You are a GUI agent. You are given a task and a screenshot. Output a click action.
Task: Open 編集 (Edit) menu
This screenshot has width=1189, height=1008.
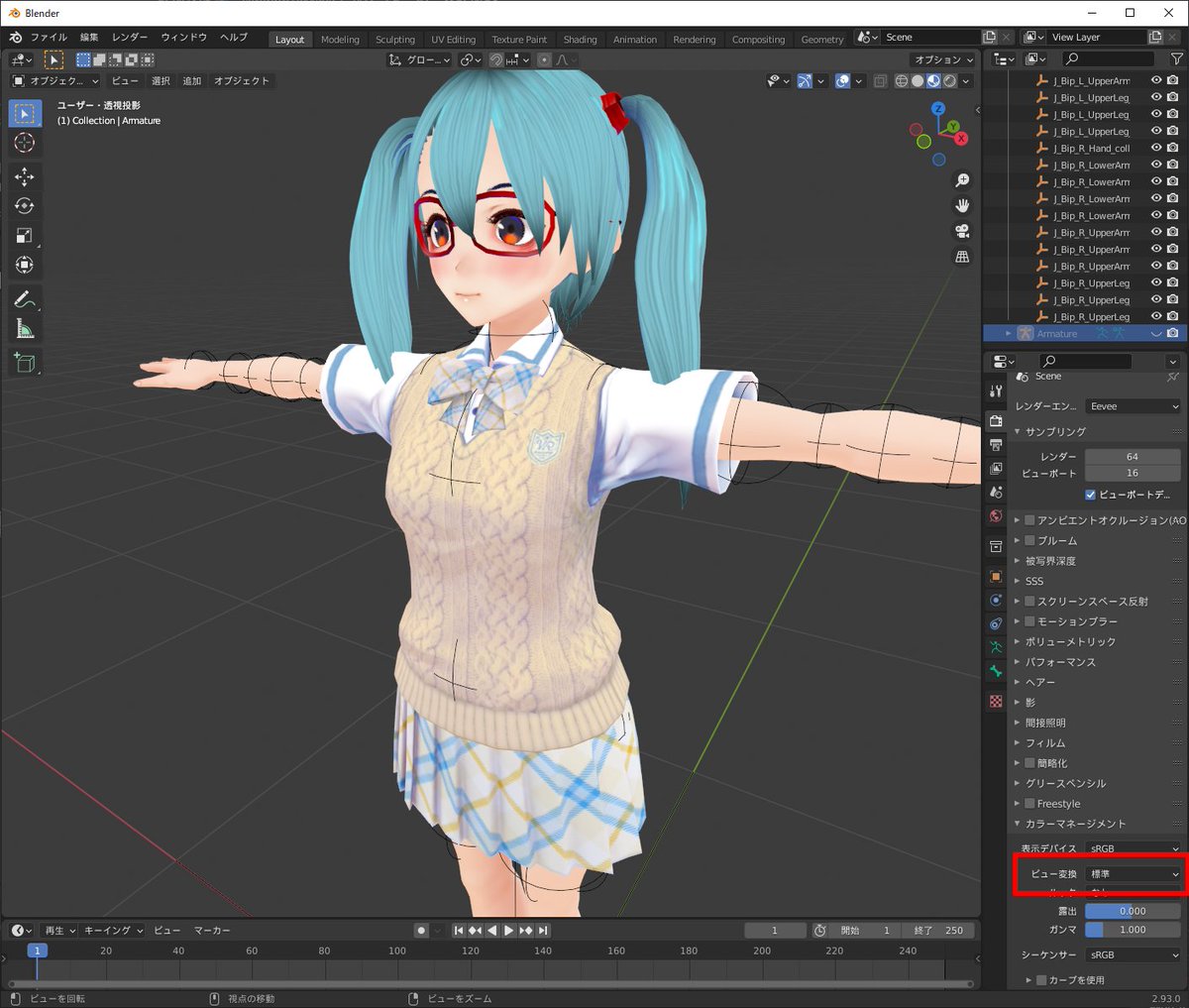89,38
